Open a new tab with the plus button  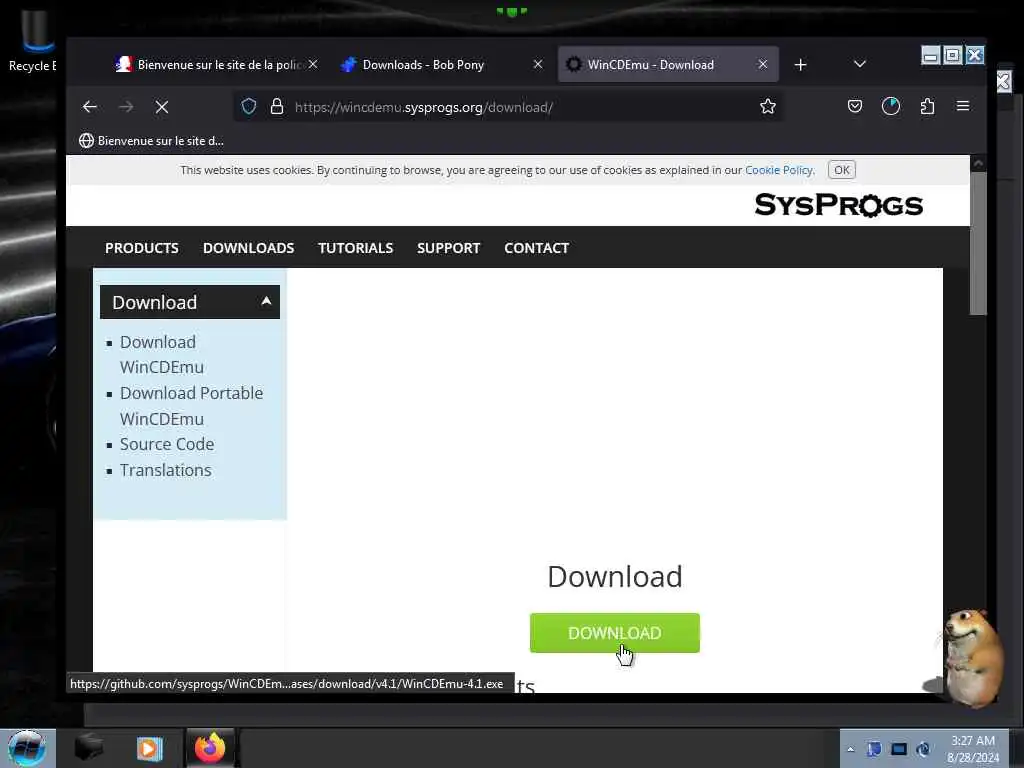[801, 65]
